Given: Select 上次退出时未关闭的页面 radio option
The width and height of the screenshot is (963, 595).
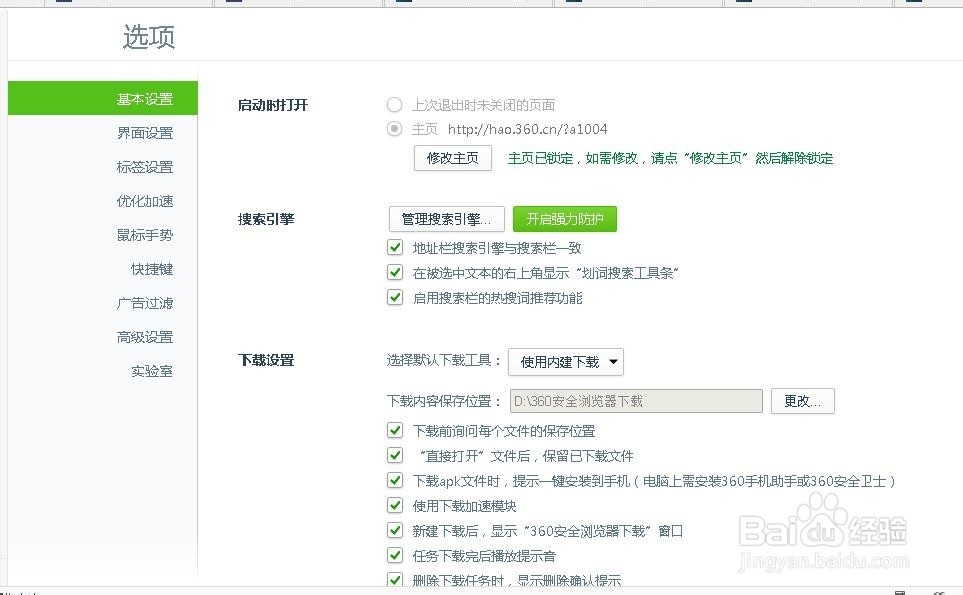Looking at the screenshot, I should point(394,104).
